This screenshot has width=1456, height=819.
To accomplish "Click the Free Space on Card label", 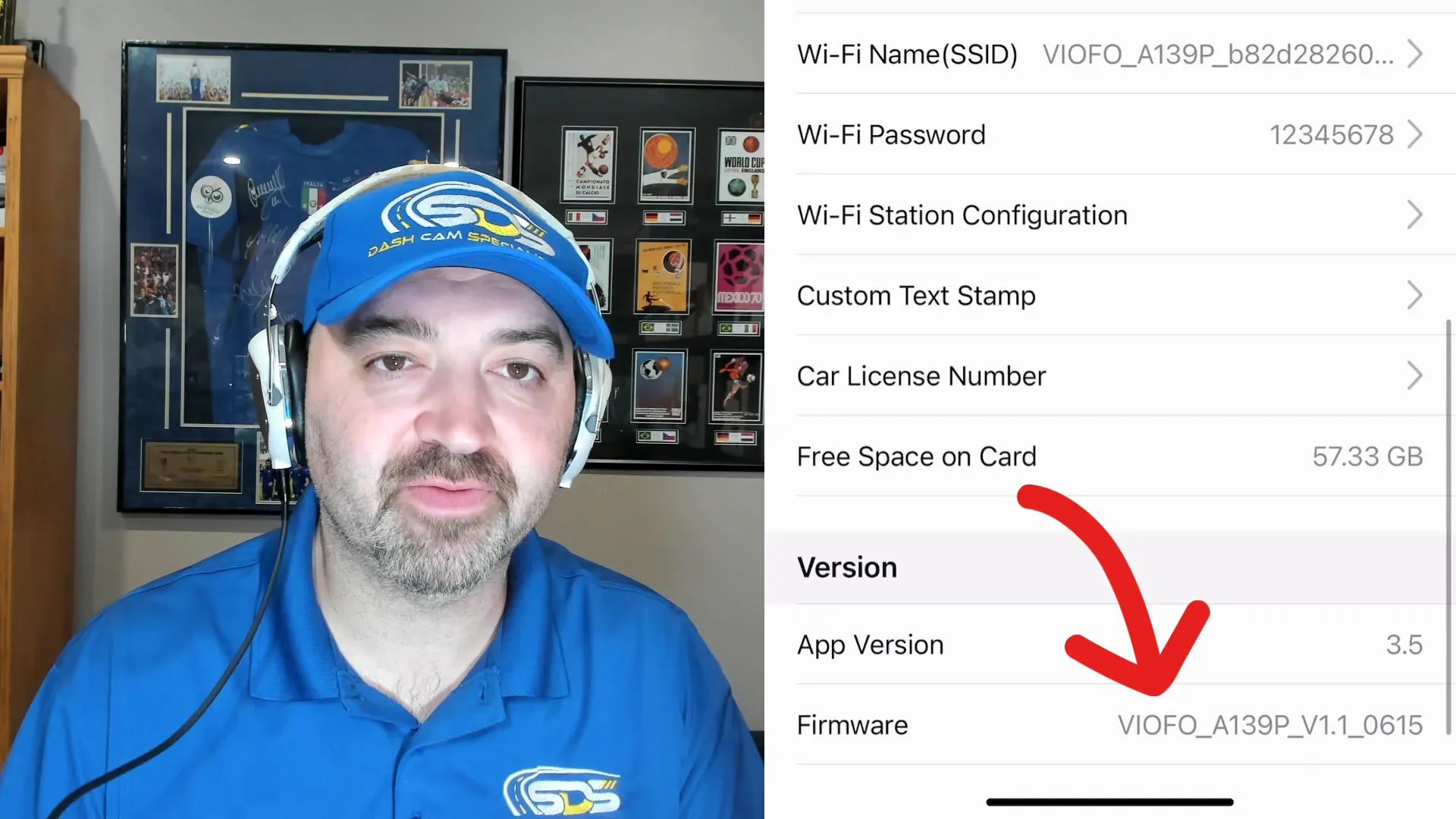I will [916, 456].
